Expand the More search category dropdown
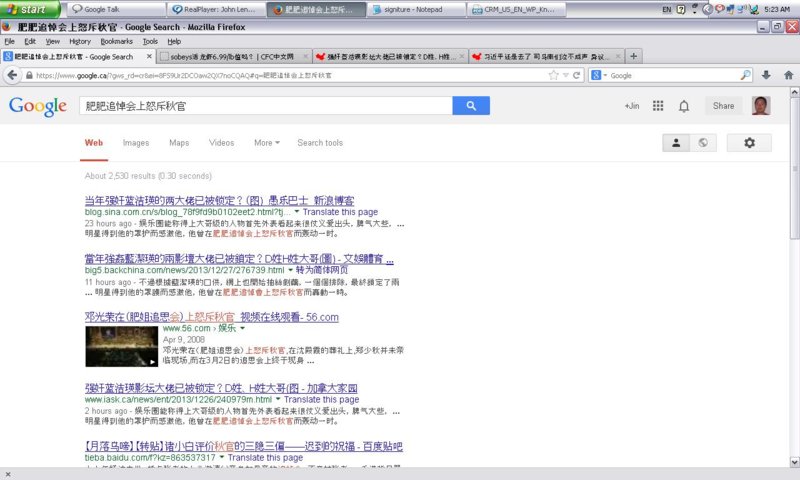Screen dimensions: 800x480 267,143
